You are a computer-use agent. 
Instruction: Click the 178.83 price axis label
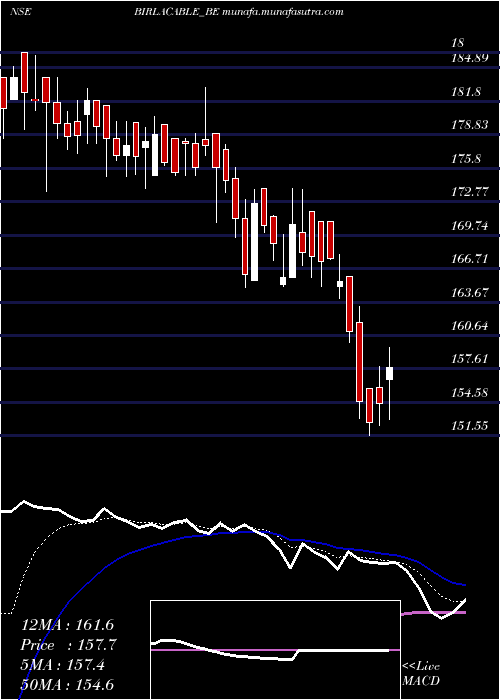(x=469, y=125)
